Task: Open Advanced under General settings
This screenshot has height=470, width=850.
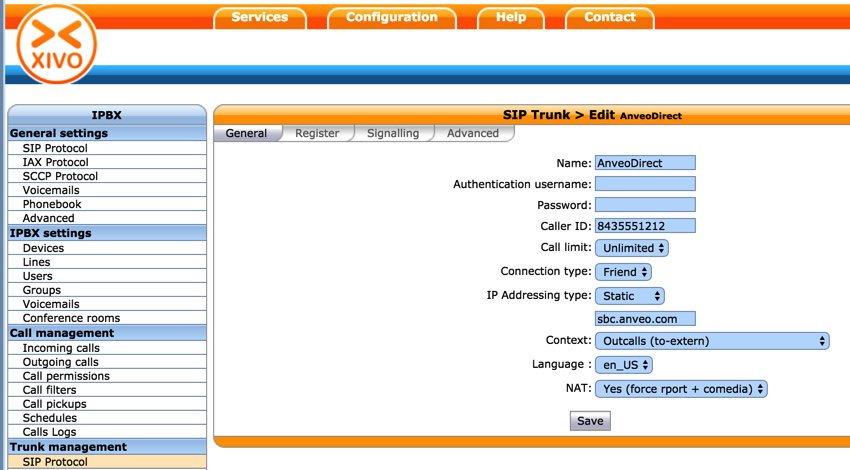Action: (x=107, y=218)
